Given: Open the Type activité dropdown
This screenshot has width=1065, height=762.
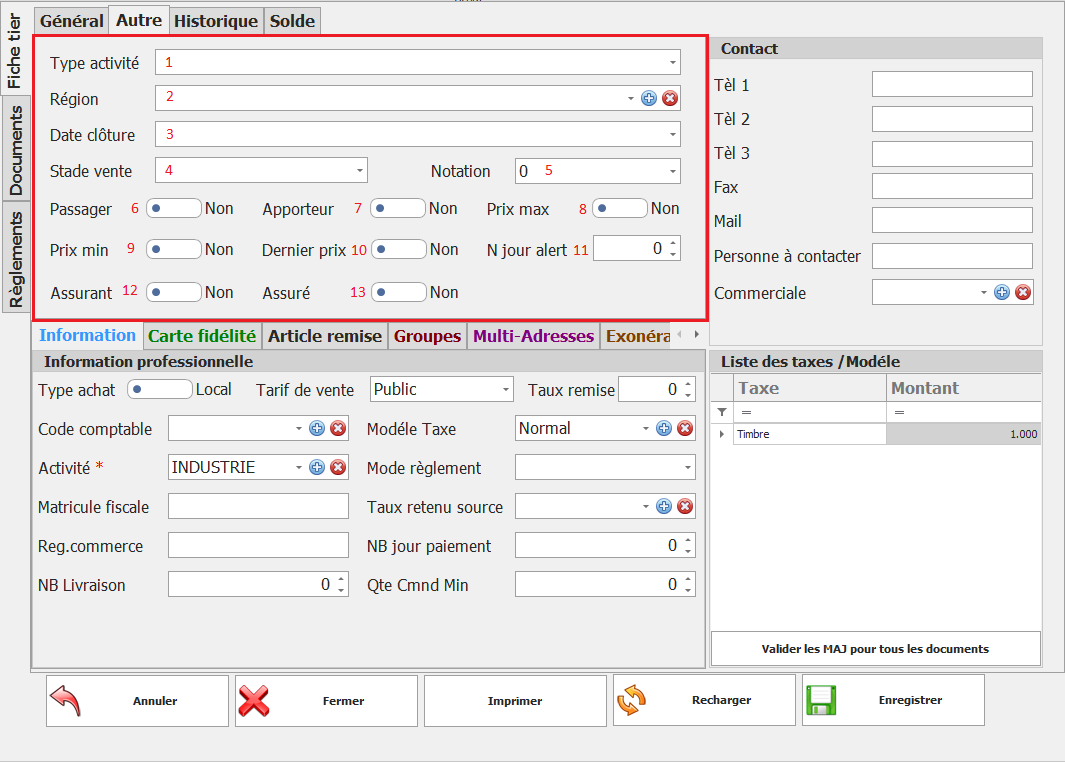Looking at the screenshot, I should click(672, 62).
